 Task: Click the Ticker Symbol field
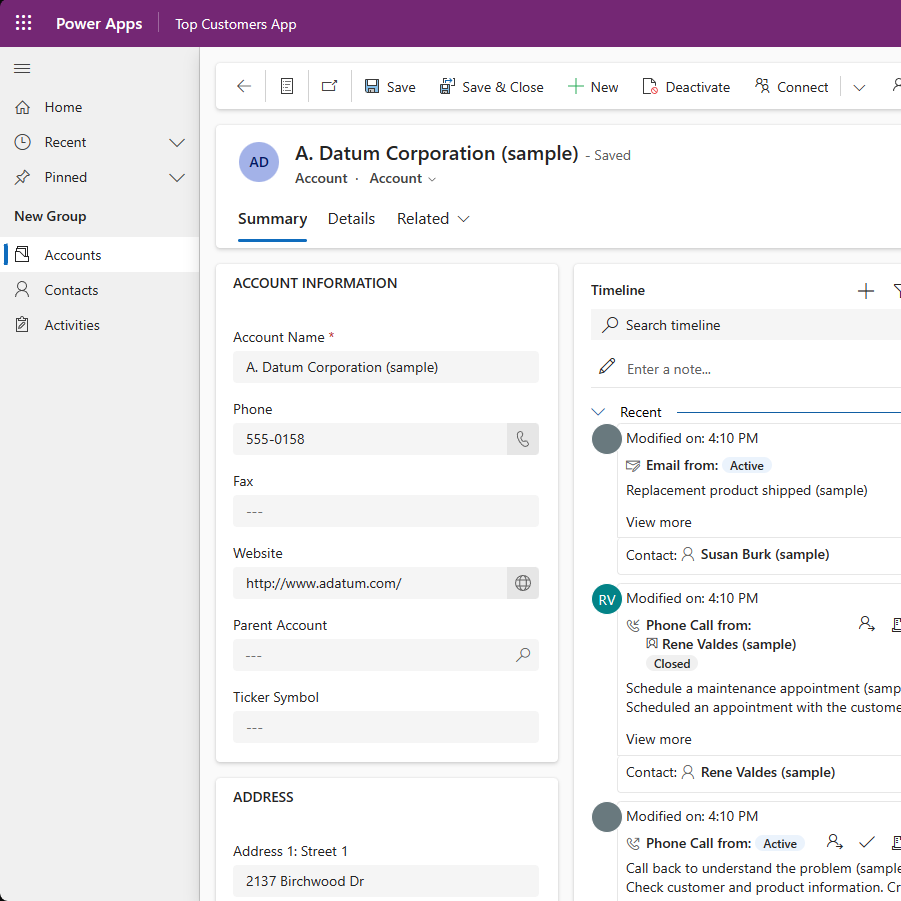point(386,727)
